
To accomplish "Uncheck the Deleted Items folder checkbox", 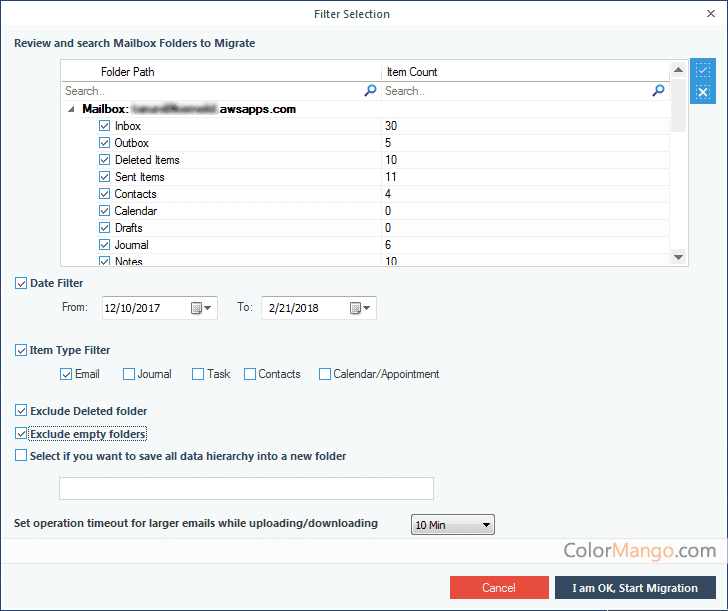I will [105, 160].
